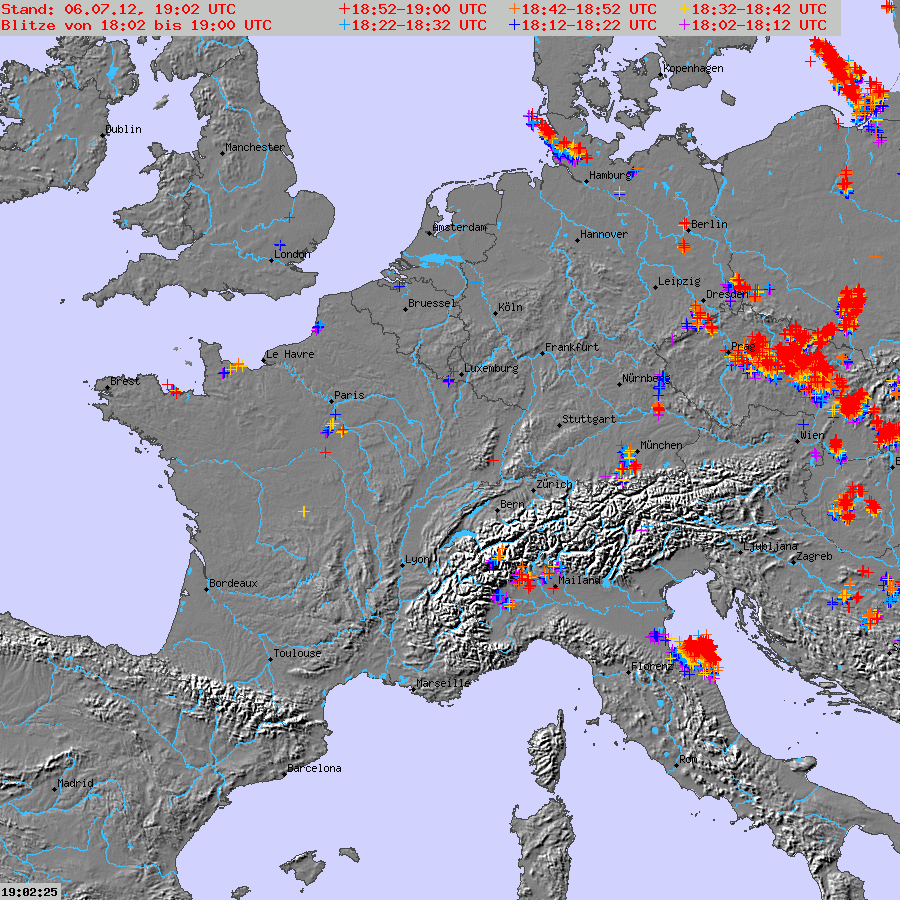This screenshot has height=900, width=900.
Task: Click the Brest city label
Action: point(125,381)
